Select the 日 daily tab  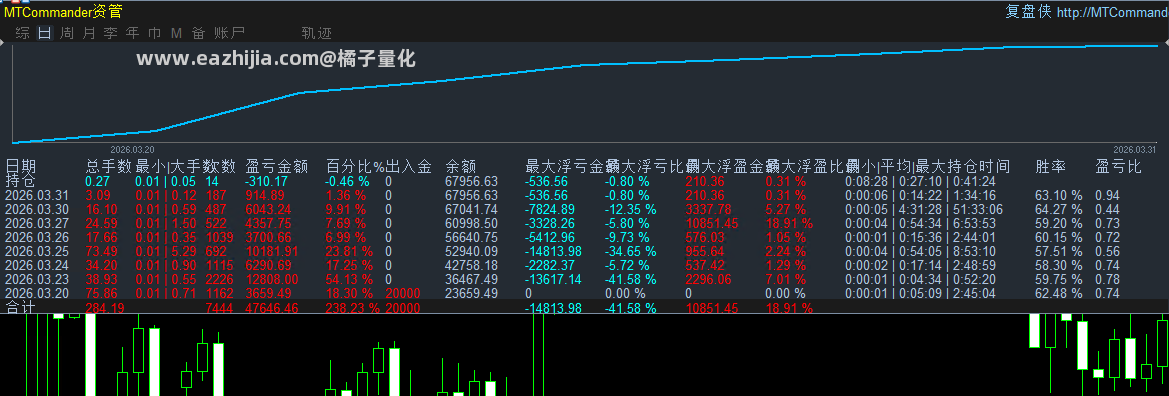[45, 33]
